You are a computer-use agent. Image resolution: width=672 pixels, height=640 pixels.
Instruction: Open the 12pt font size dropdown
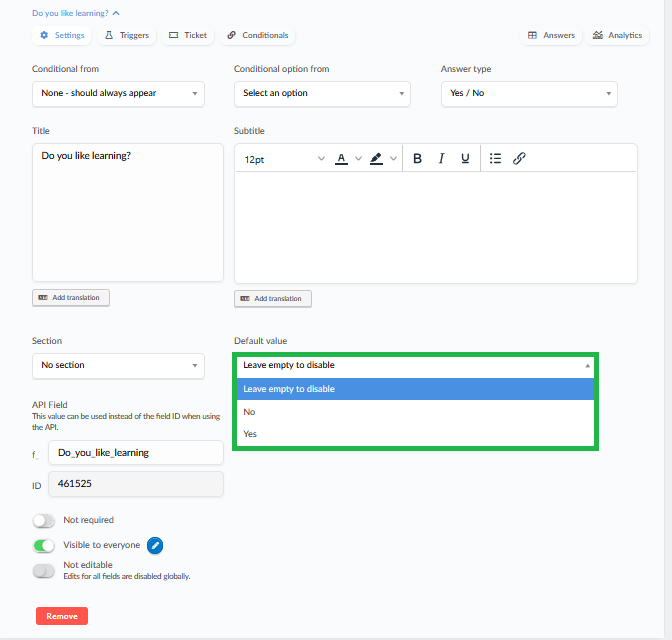pyautogui.click(x=284, y=159)
